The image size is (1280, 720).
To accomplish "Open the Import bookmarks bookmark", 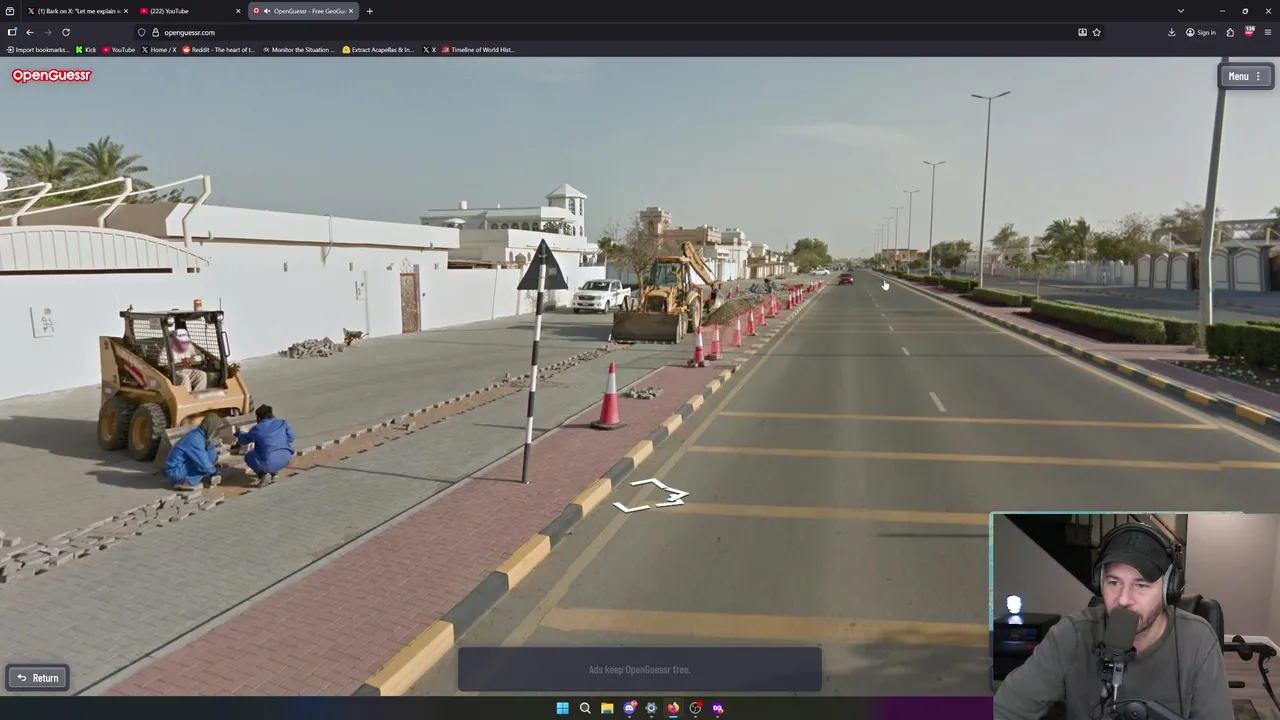I will [37, 49].
